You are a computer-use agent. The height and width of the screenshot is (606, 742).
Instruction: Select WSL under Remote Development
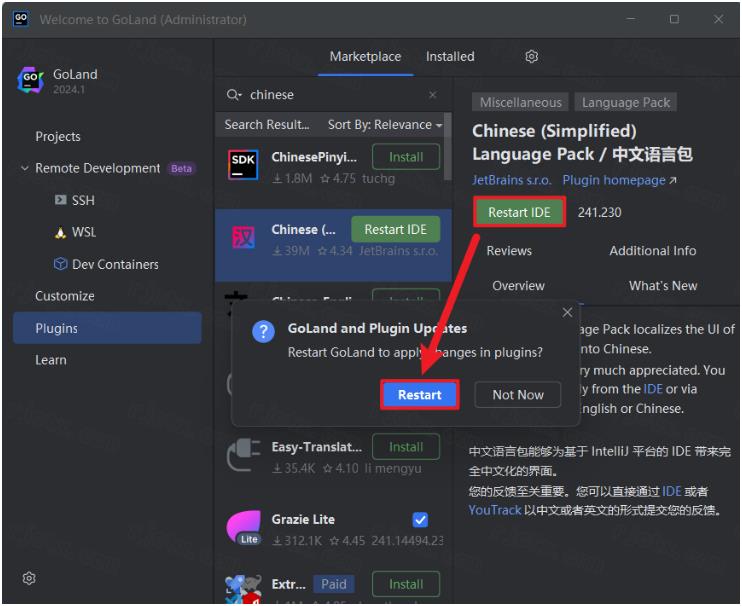coord(84,232)
